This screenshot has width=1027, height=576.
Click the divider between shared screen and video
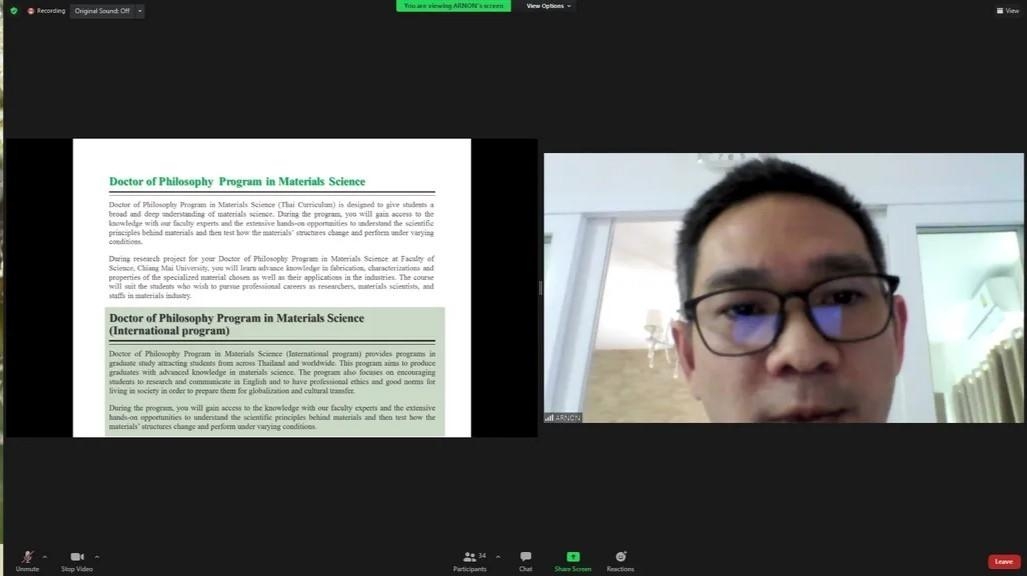tap(540, 288)
